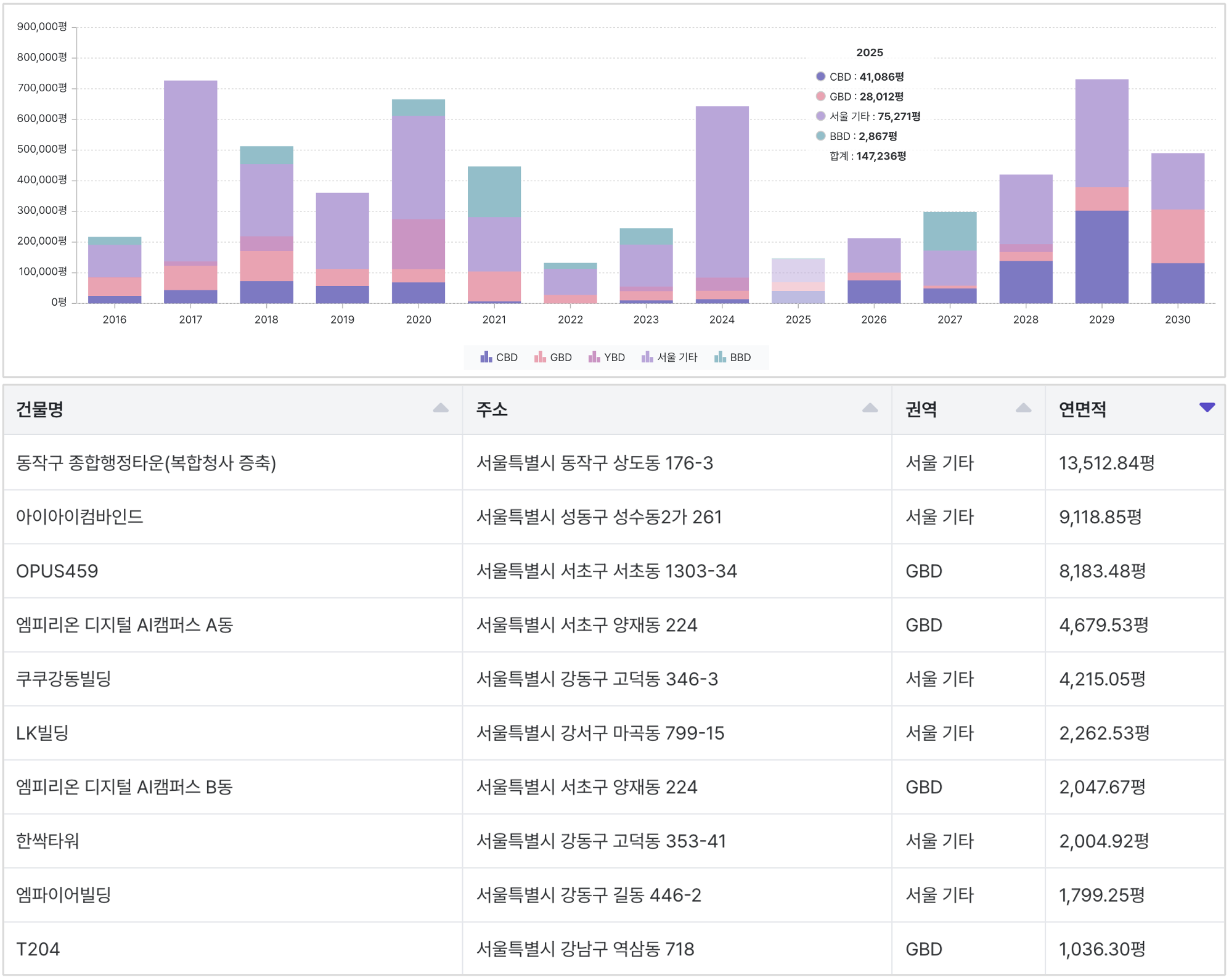Image resolution: width=1229 pixels, height=980 pixels.
Task: Toggle the BBD legend series
Action: click(x=733, y=357)
